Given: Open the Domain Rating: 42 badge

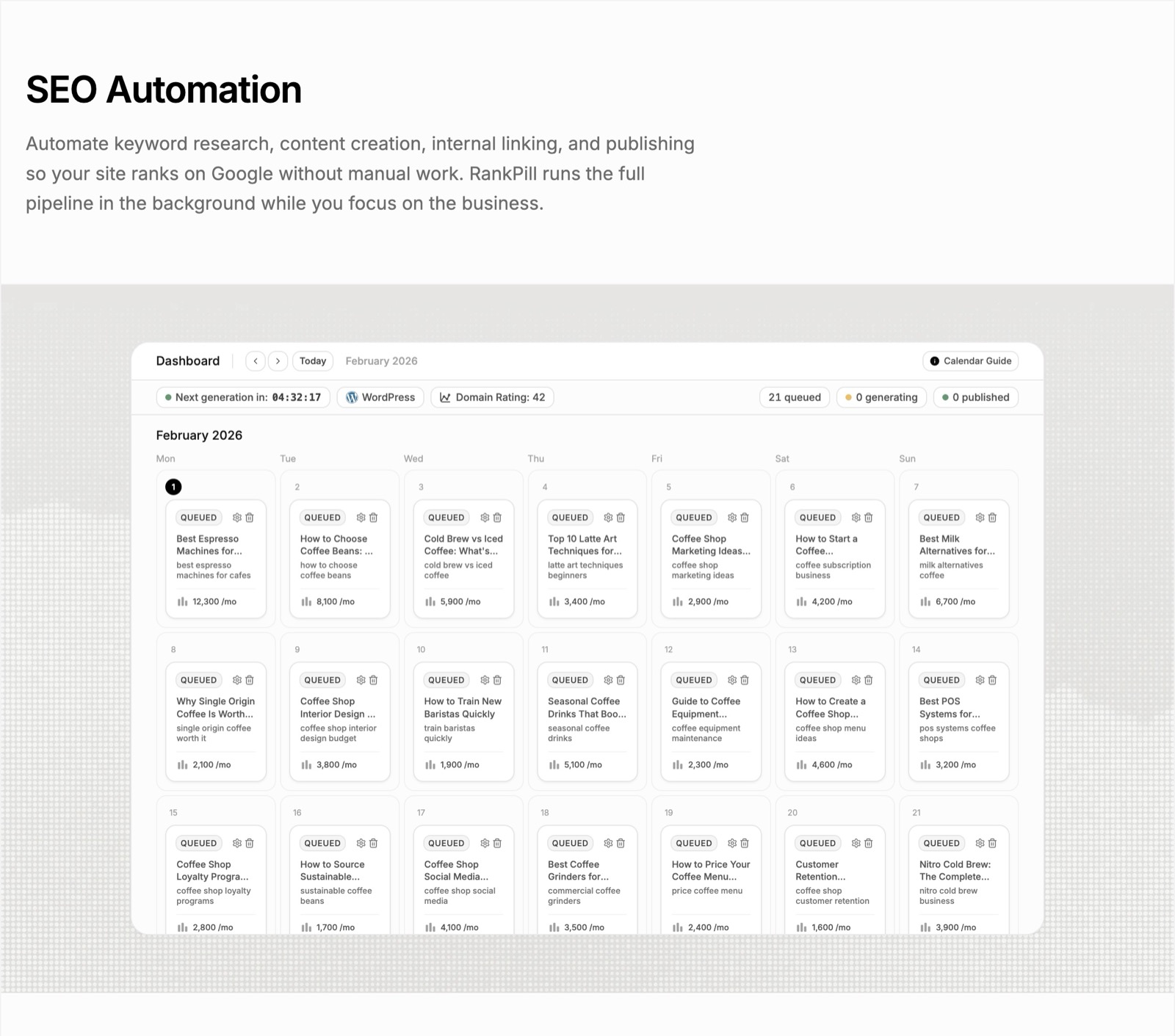Looking at the screenshot, I should [492, 397].
